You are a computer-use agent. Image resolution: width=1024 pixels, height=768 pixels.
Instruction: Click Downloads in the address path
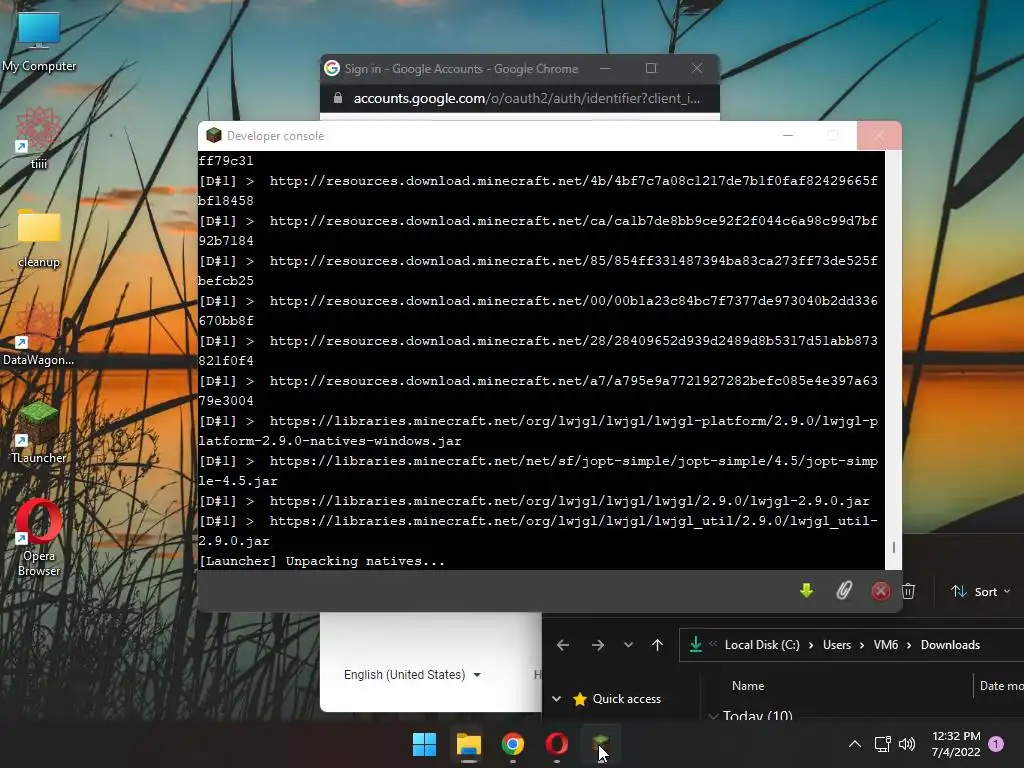tap(950, 645)
